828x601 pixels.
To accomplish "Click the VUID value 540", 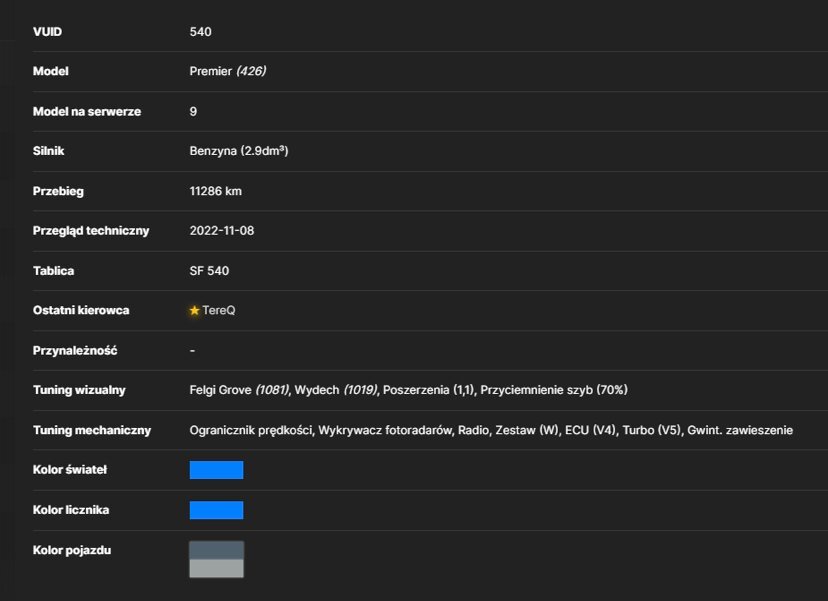I will pos(201,32).
